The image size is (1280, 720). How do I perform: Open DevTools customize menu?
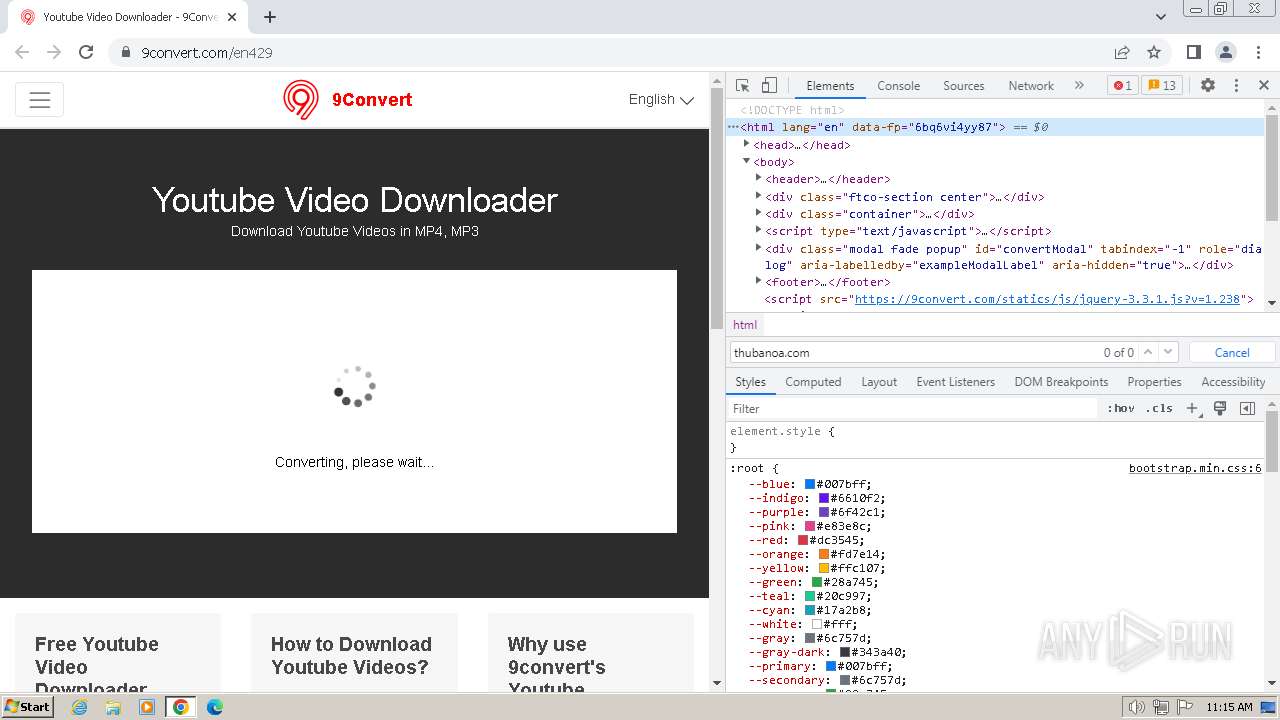click(1236, 86)
